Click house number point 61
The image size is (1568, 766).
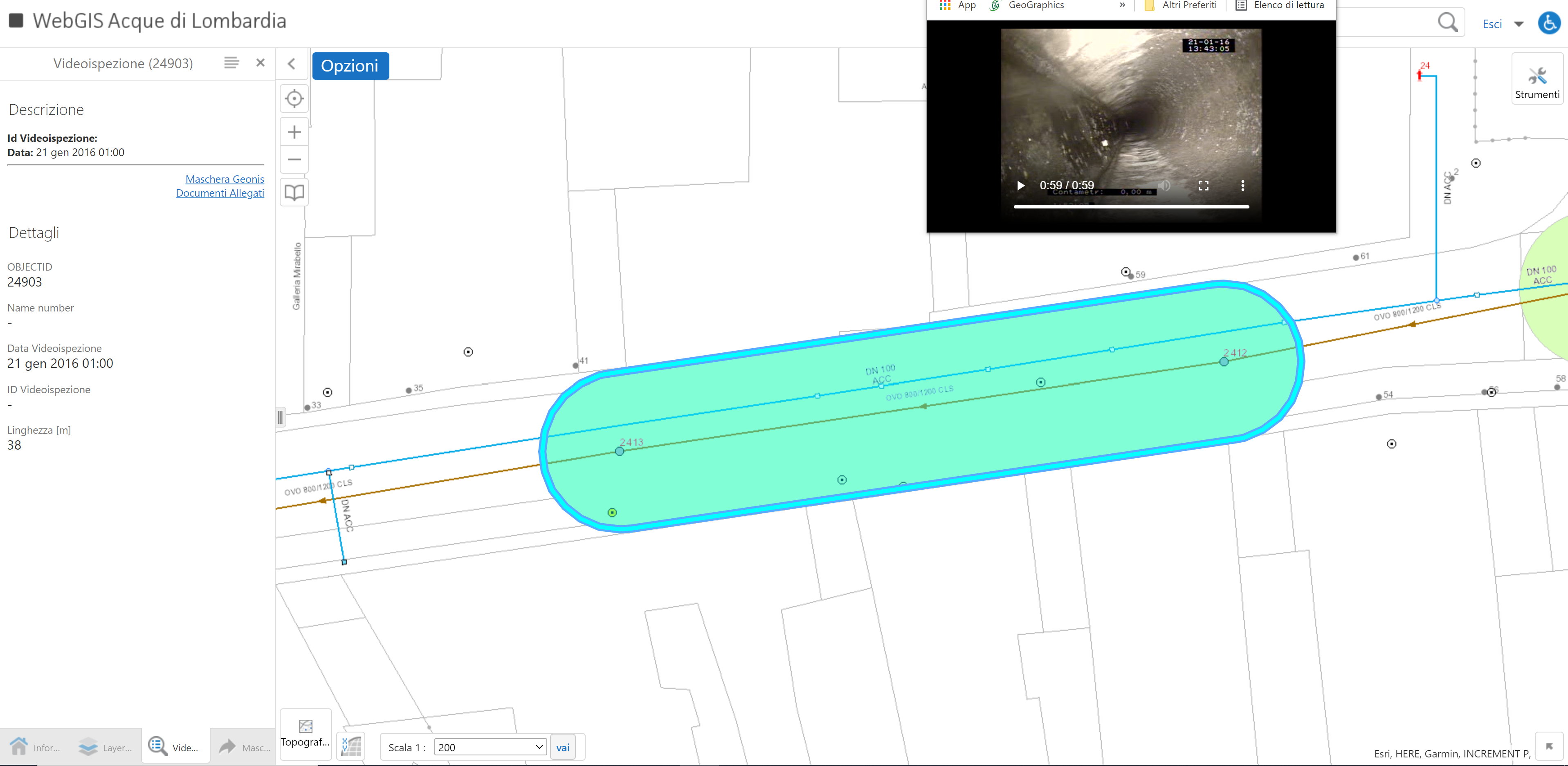tap(1356, 258)
